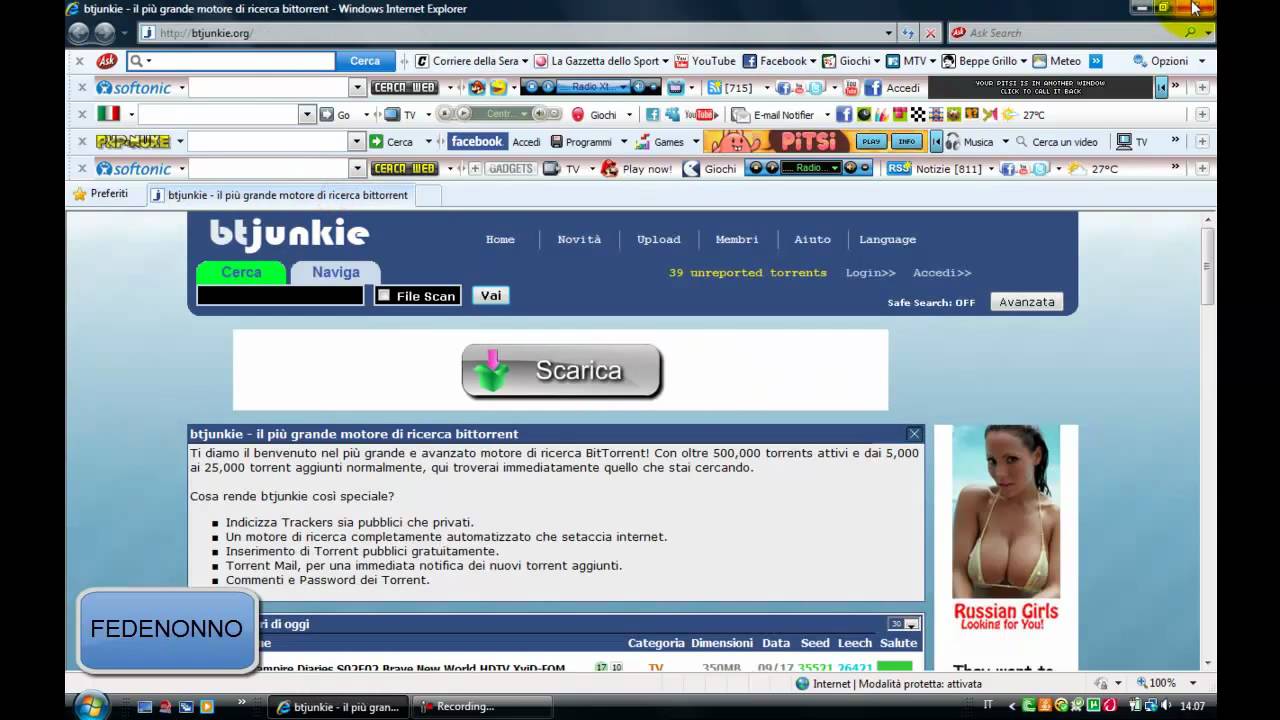Click the page vertical scrollbar thumb
The height and width of the screenshot is (720, 1280).
(x=1208, y=266)
